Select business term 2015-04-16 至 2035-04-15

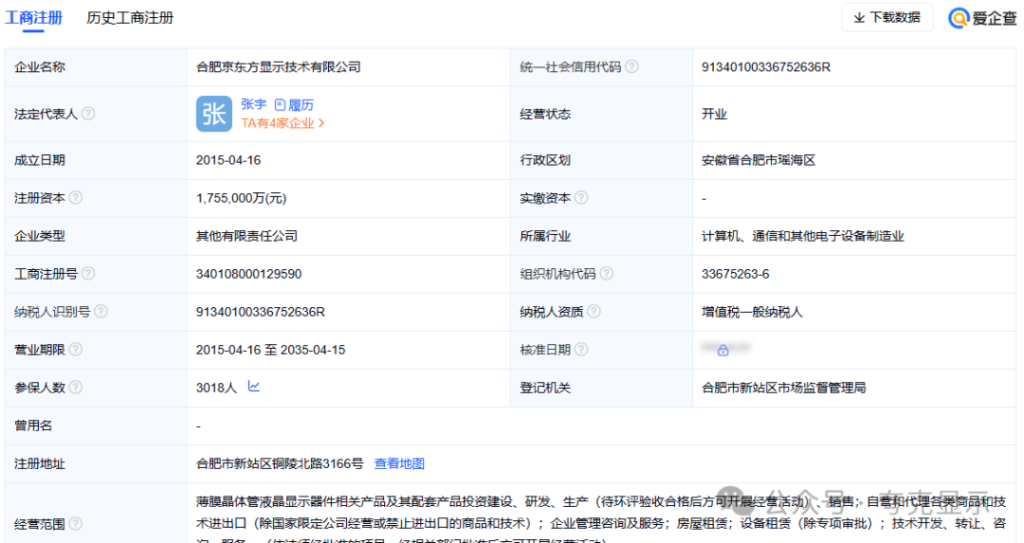click(x=270, y=350)
